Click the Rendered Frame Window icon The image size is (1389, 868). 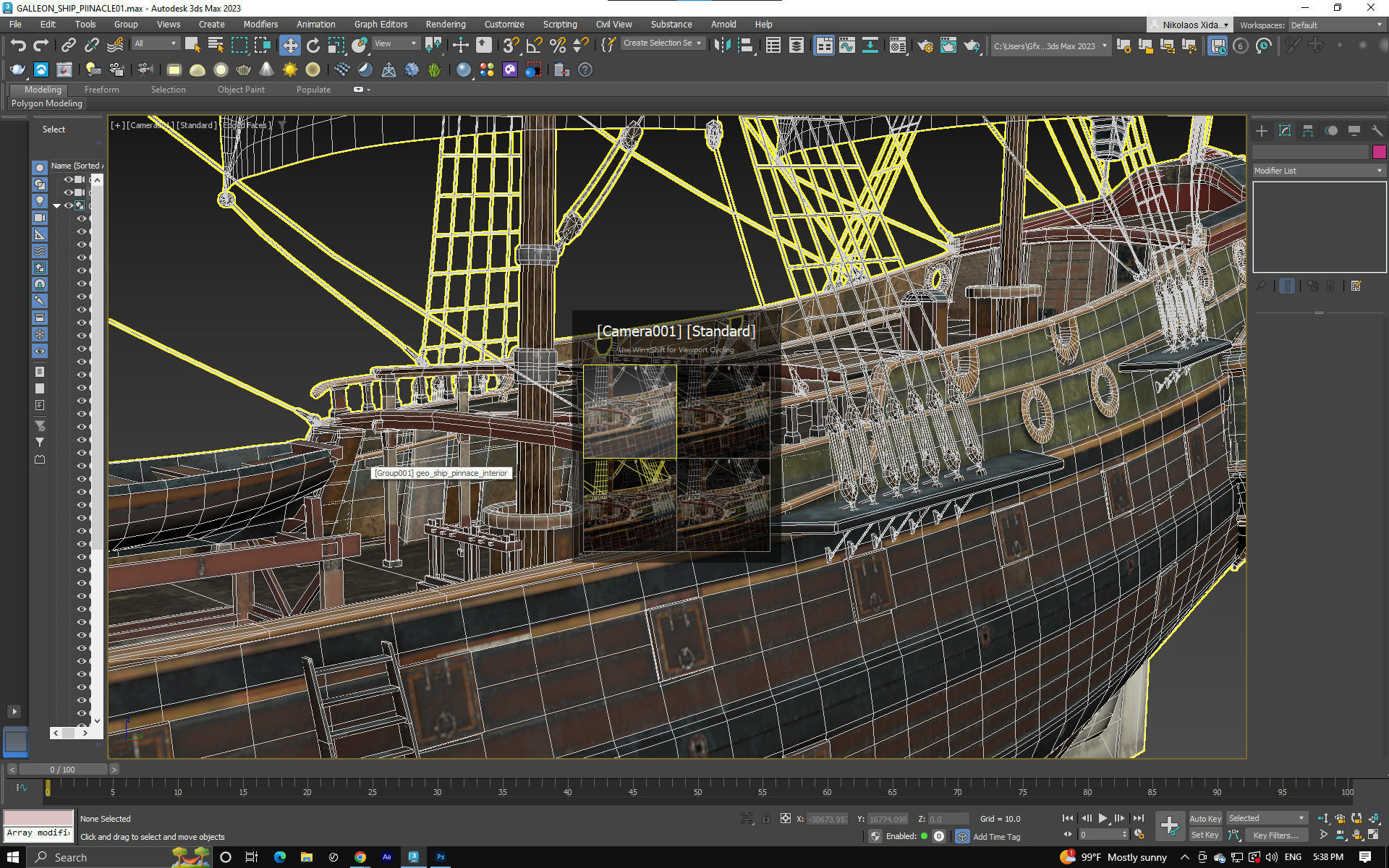pos(948,46)
